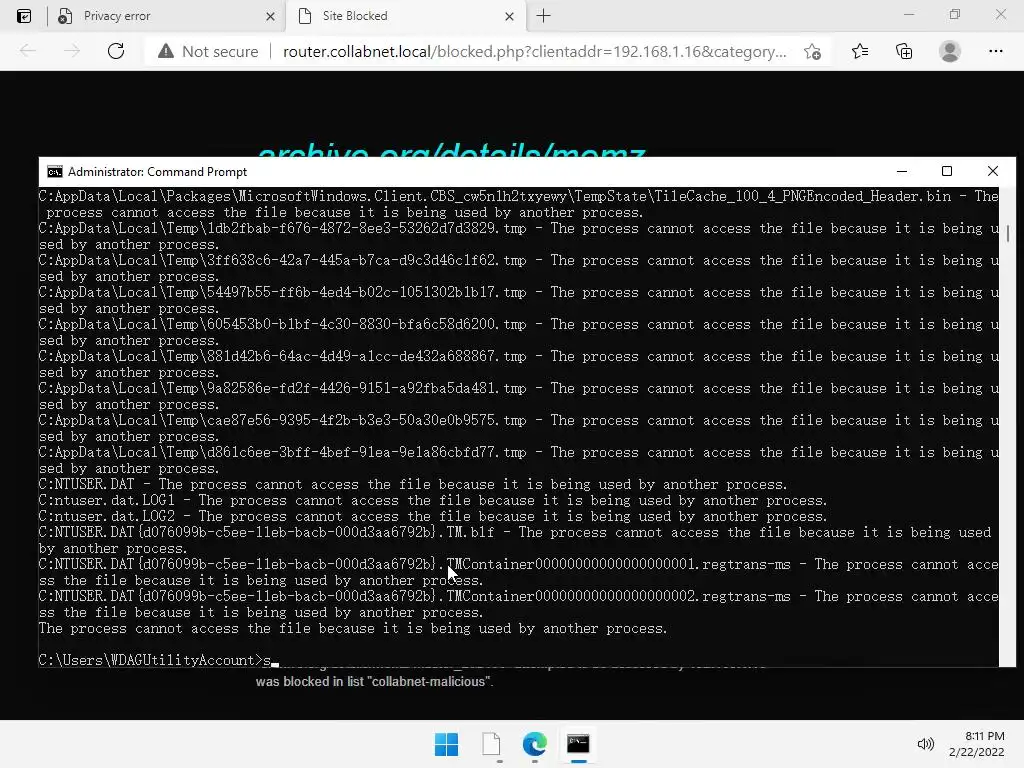Screen dimensions: 1024x768
Task: Open the volume control in system tray
Action: 925,744
